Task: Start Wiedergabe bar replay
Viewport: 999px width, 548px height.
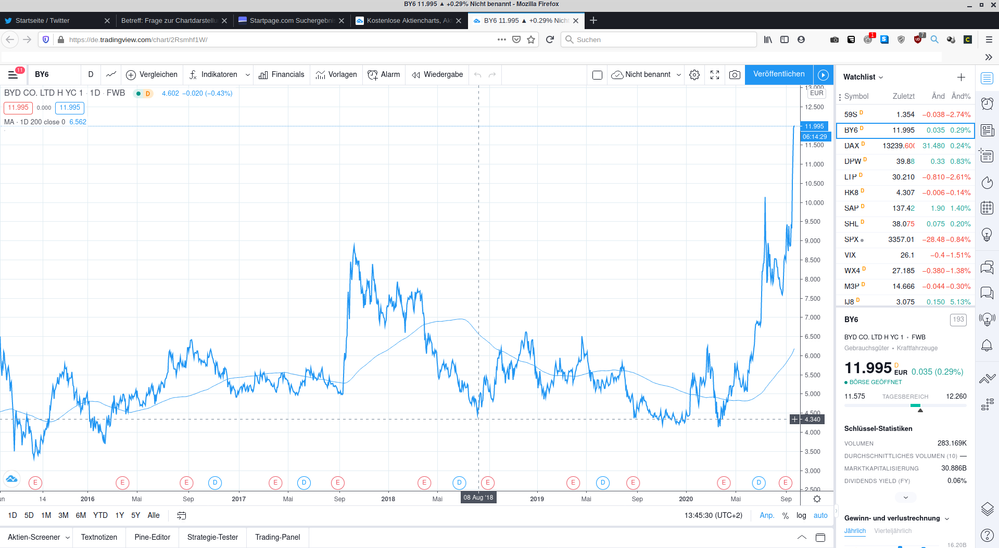Action: (x=438, y=75)
